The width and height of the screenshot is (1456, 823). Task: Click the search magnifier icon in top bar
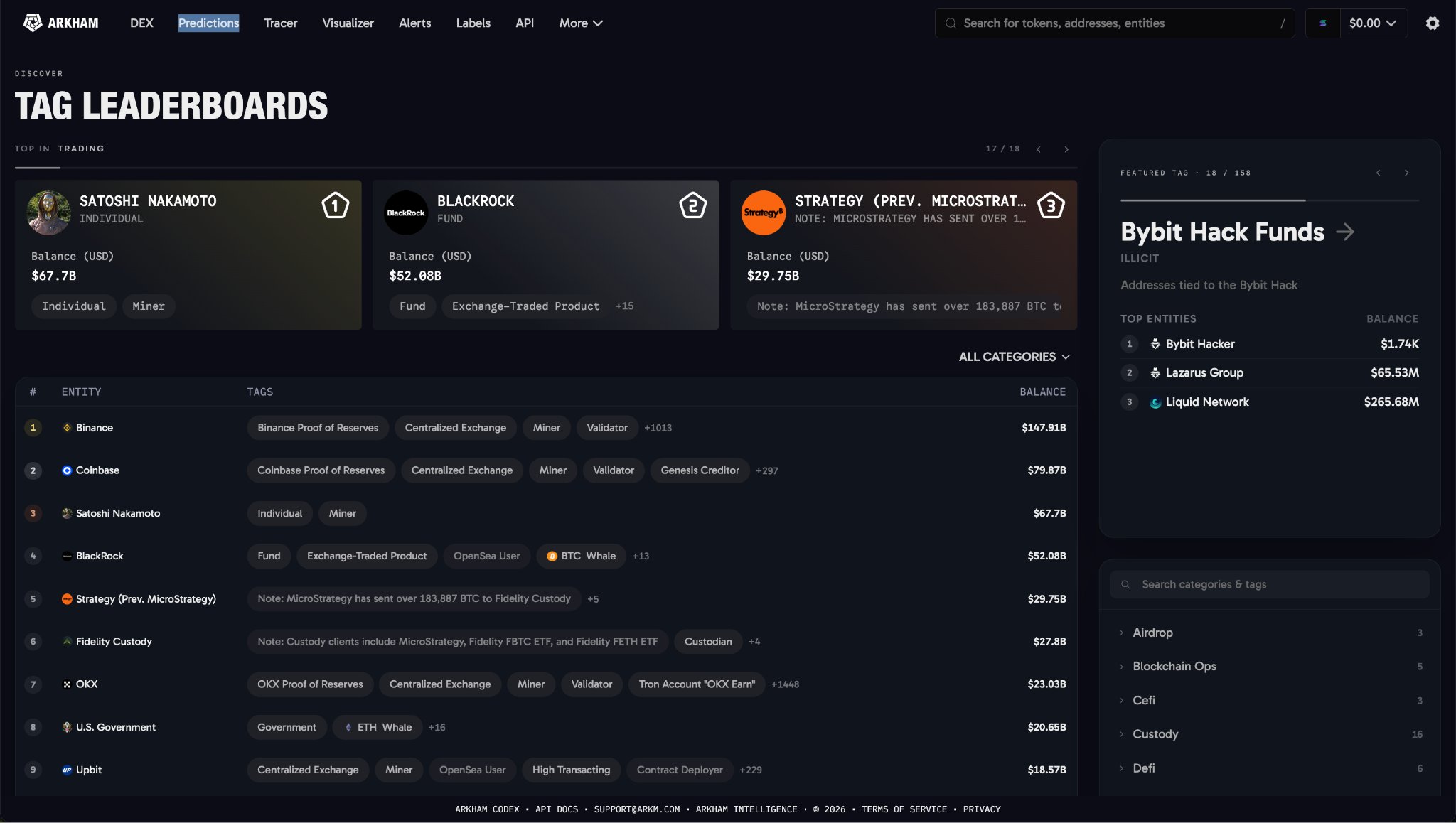(x=951, y=23)
